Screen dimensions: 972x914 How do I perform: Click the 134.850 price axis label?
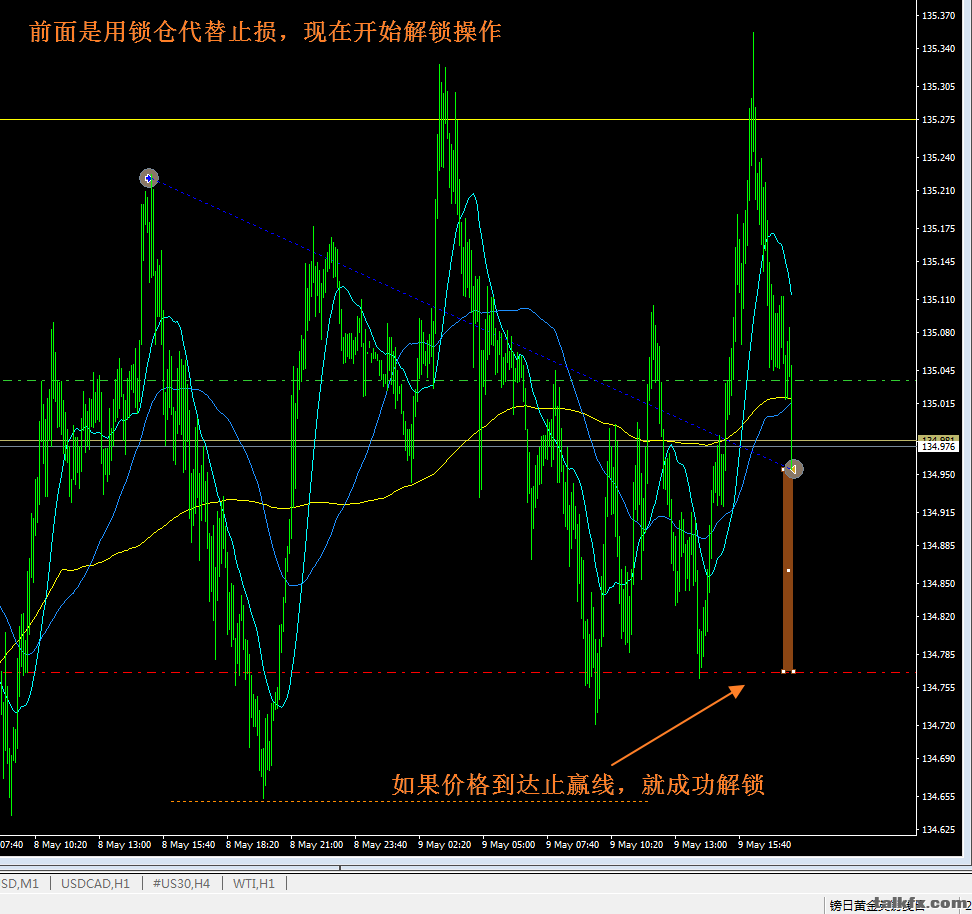[x=939, y=583]
